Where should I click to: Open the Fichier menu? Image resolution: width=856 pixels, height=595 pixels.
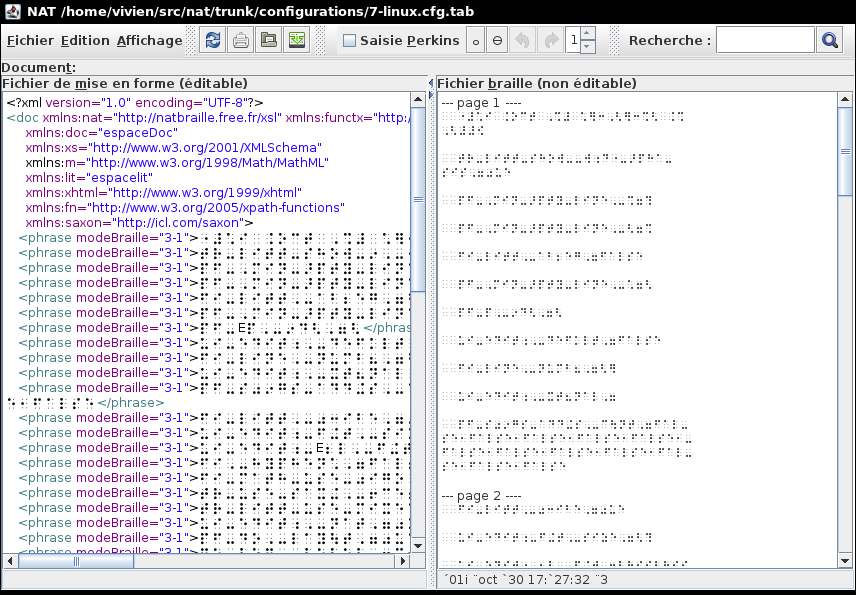(30, 41)
